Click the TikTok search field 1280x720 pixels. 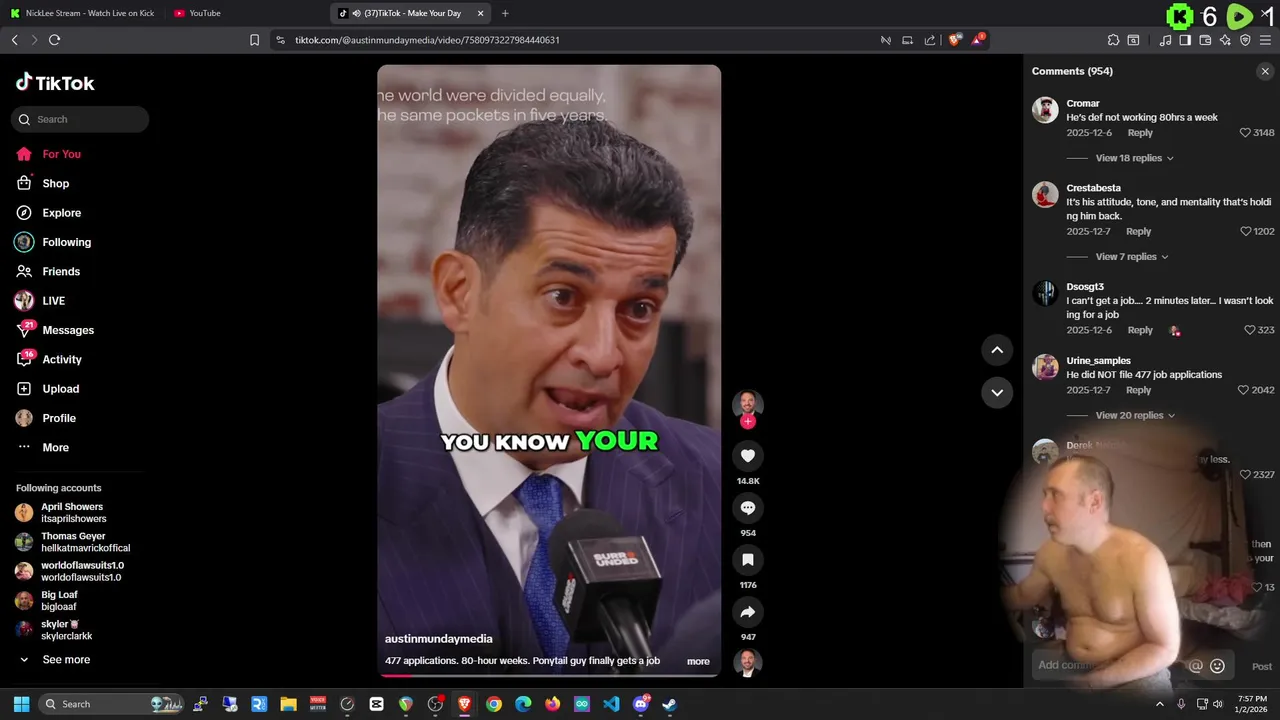point(80,119)
